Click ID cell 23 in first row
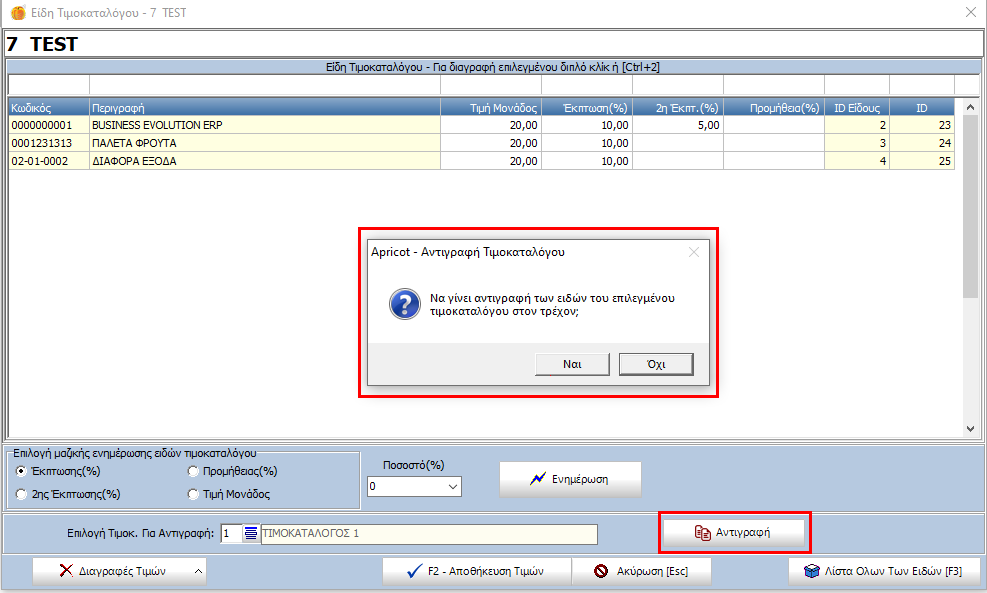 click(x=922, y=125)
